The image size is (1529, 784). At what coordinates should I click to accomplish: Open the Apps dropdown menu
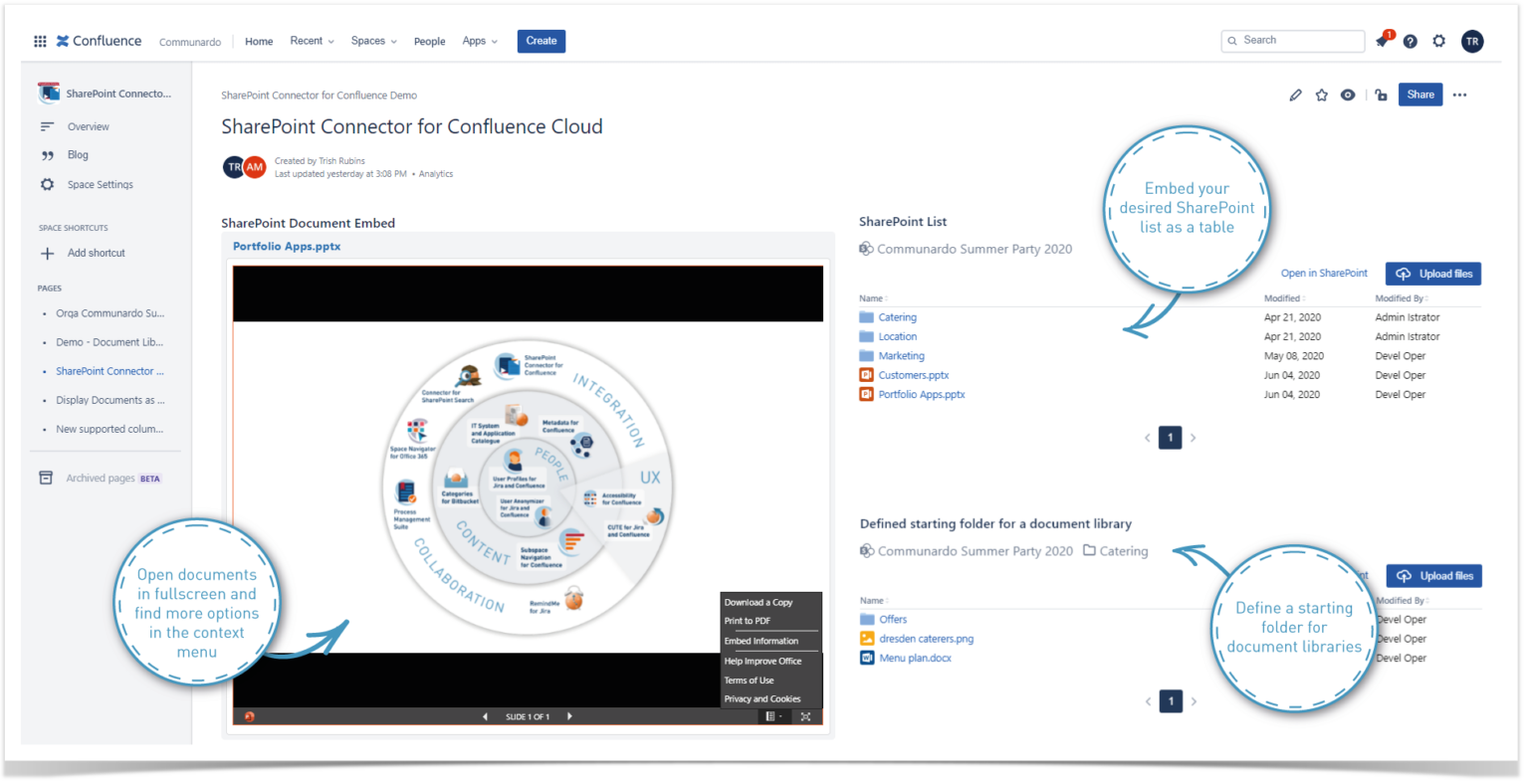[x=479, y=41]
